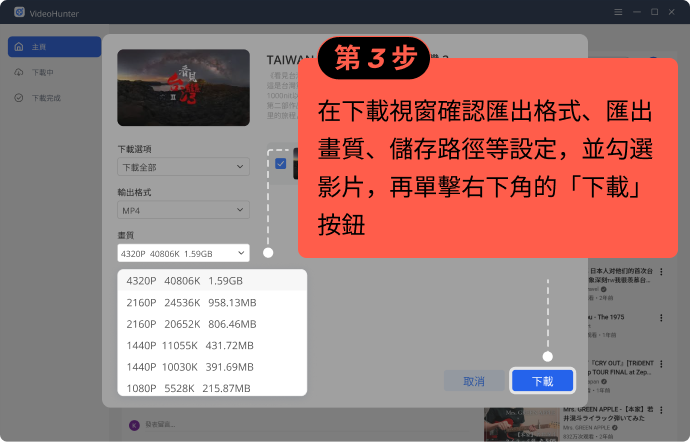Click the home icon in sidebar
This screenshot has height=442, width=690.
click(19, 47)
